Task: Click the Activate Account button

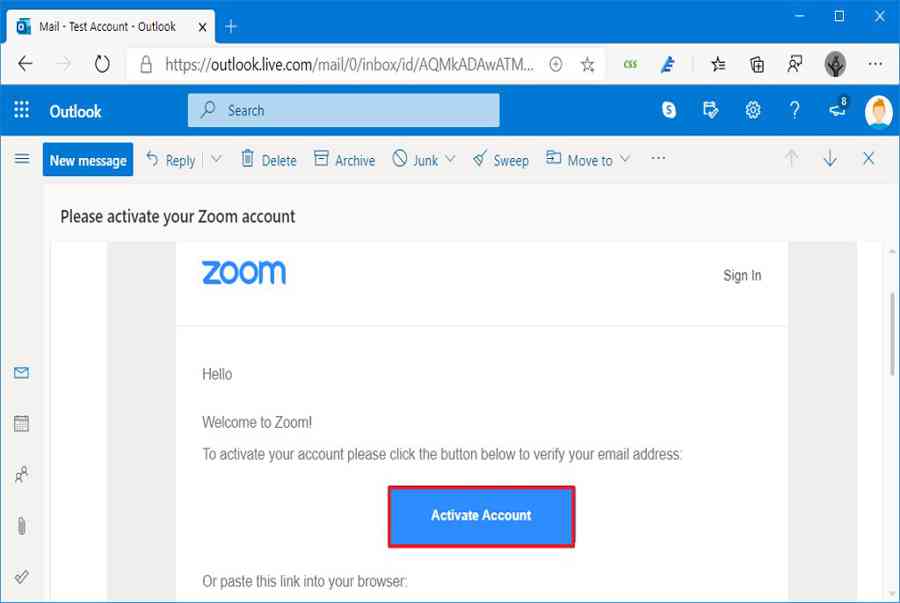Action: (481, 516)
